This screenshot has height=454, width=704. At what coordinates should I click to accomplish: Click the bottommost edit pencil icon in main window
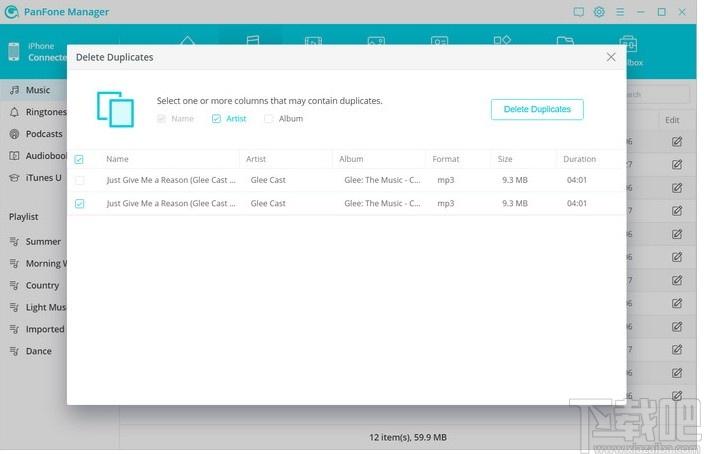[x=677, y=396]
